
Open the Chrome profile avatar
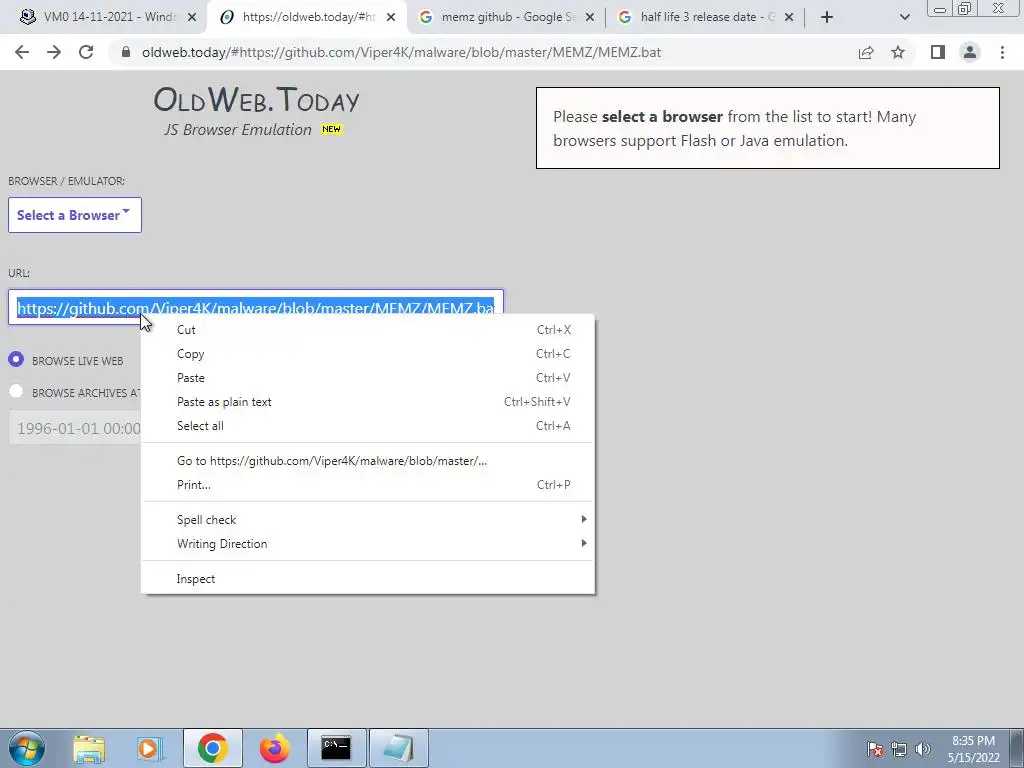[x=970, y=52]
